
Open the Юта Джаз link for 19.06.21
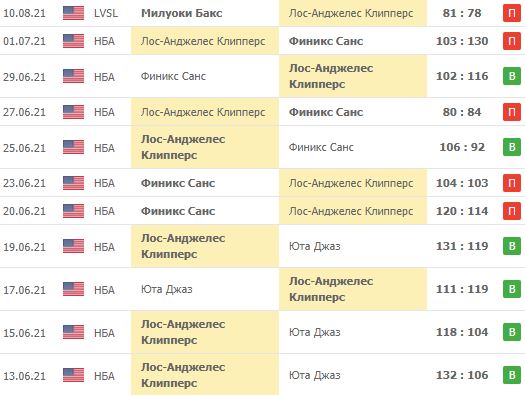coord(315,246)
